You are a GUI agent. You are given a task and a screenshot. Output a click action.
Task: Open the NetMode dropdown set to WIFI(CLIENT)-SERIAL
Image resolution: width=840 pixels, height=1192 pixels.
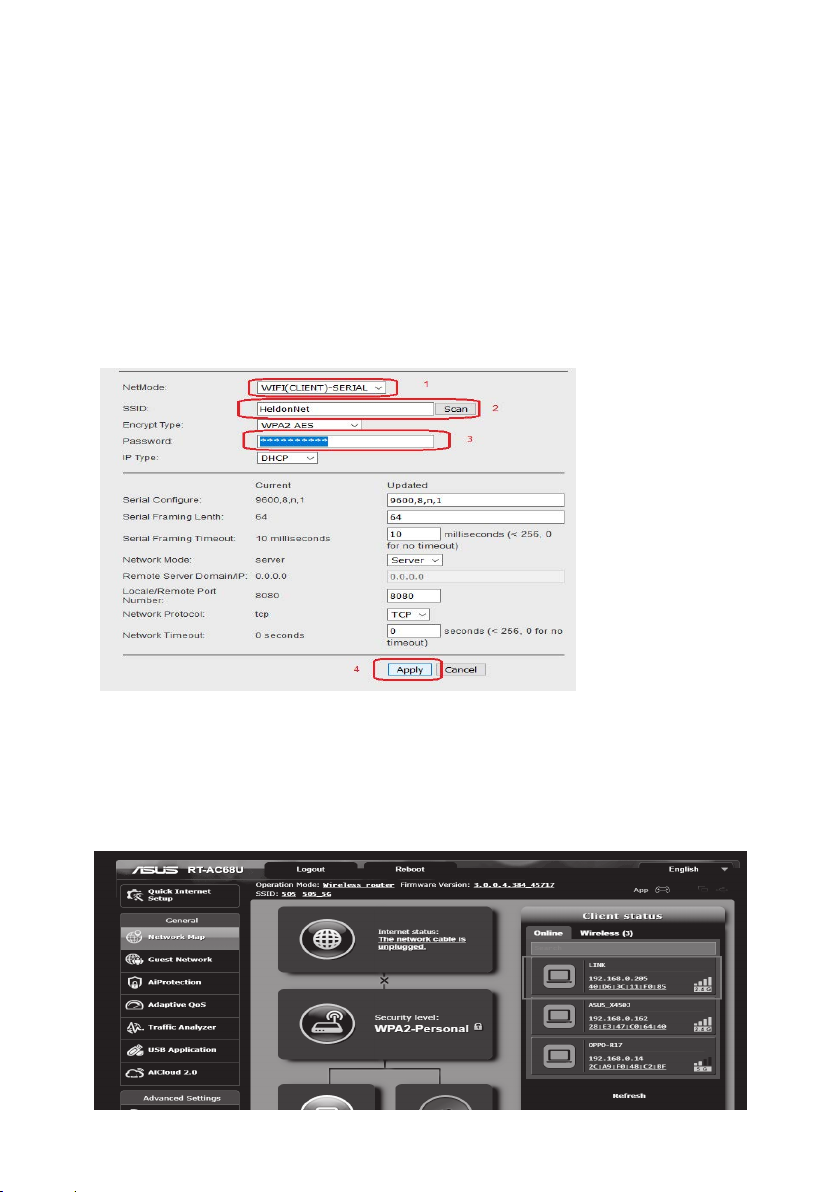321,388
